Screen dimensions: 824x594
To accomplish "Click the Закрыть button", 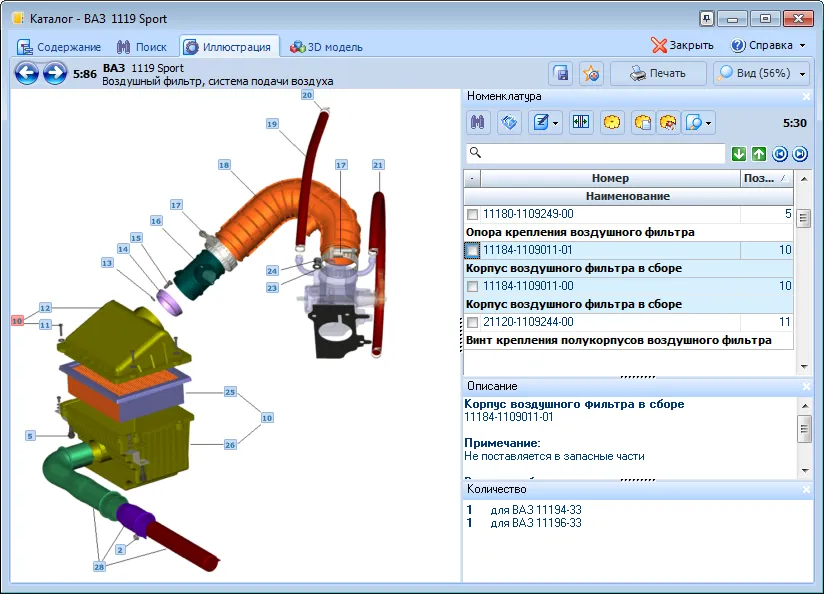I will 682,45.
